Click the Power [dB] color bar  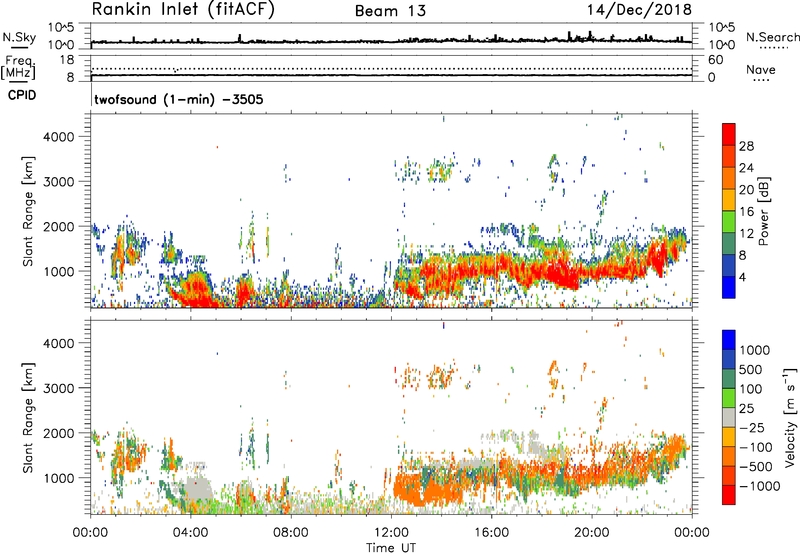[729, 210]
